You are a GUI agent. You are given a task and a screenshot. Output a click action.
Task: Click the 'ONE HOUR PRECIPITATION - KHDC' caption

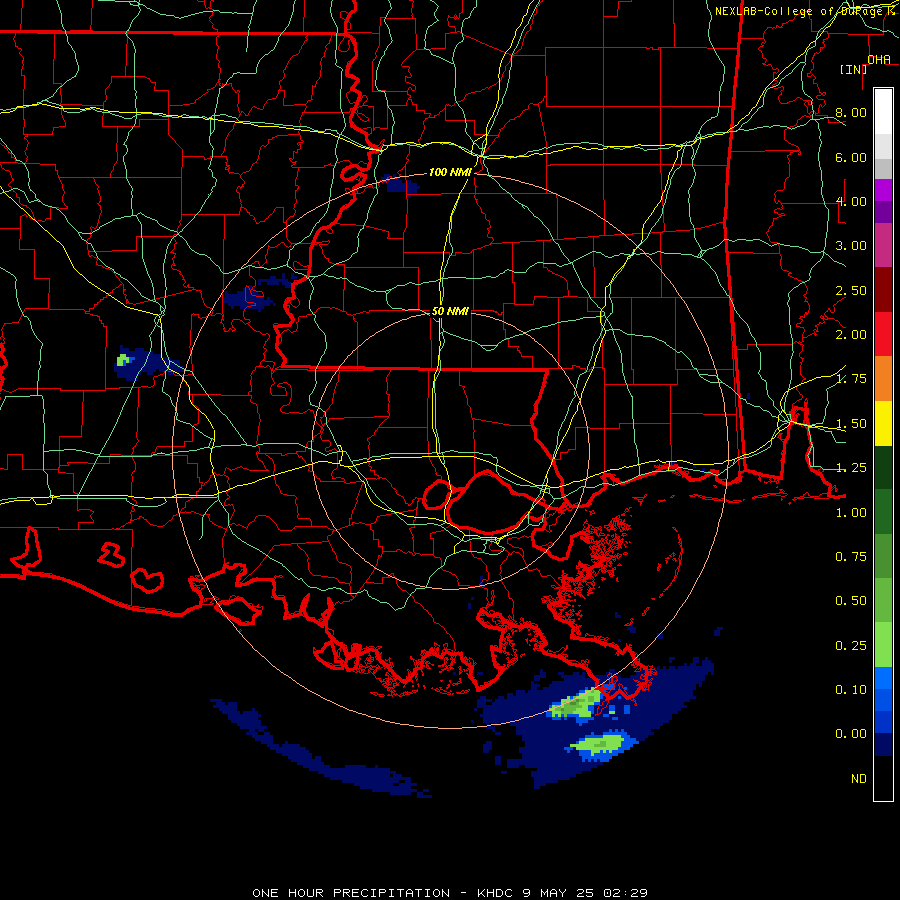[x=385, y=893]
